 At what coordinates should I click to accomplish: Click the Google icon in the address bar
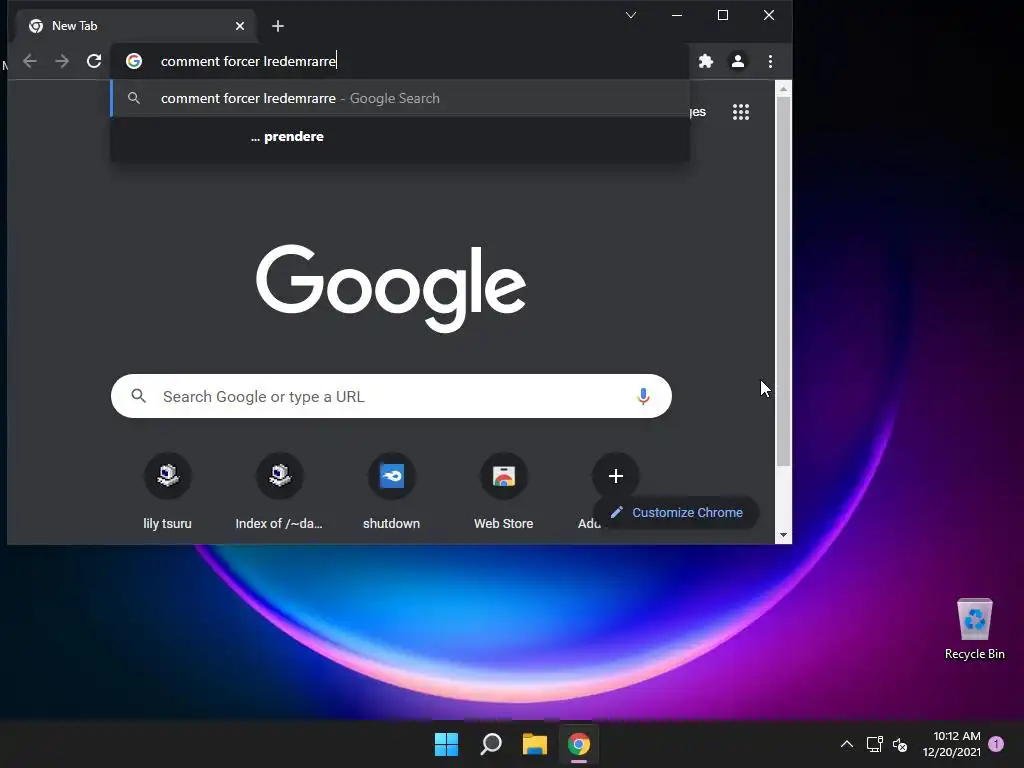point(134,61)
